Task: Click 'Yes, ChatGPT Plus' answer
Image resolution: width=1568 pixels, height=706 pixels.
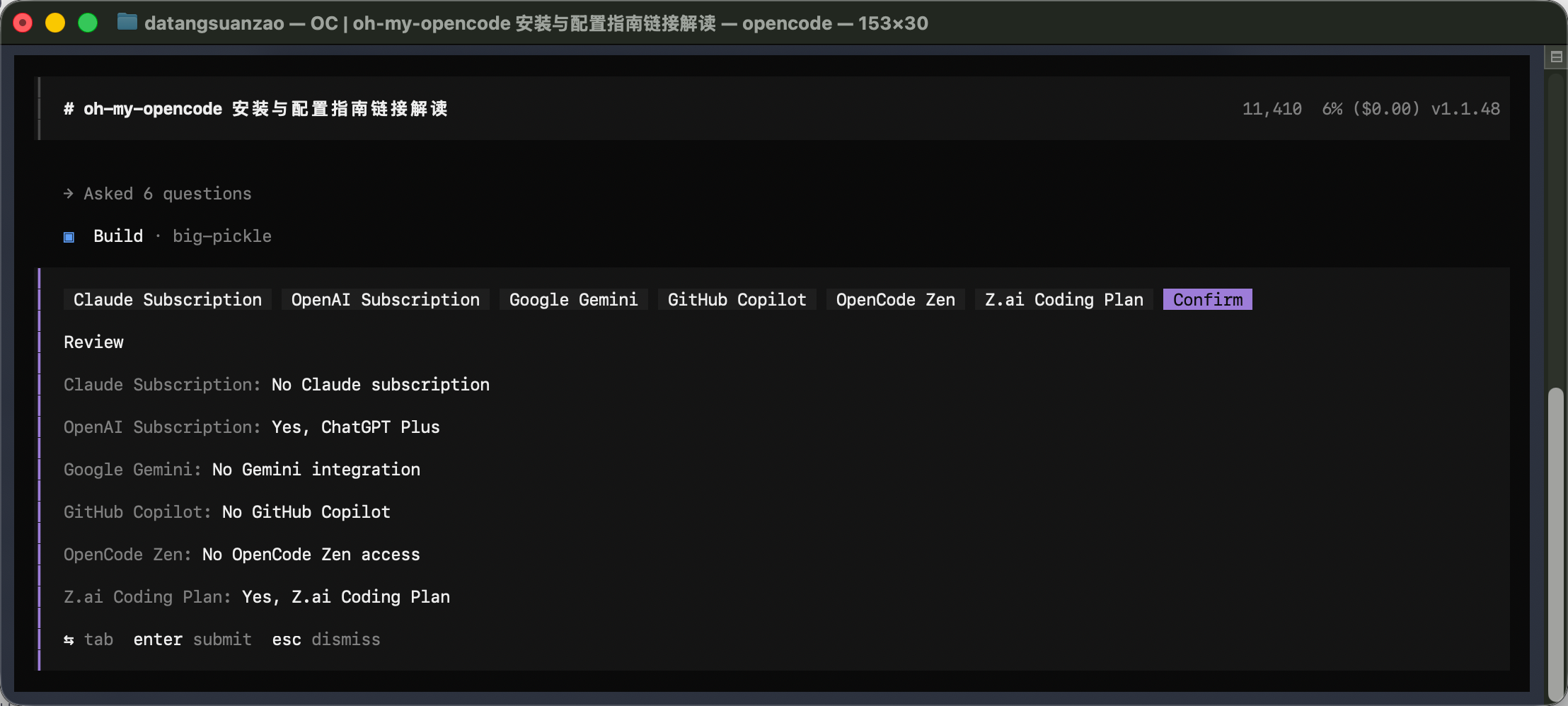Action: point(356,427)
